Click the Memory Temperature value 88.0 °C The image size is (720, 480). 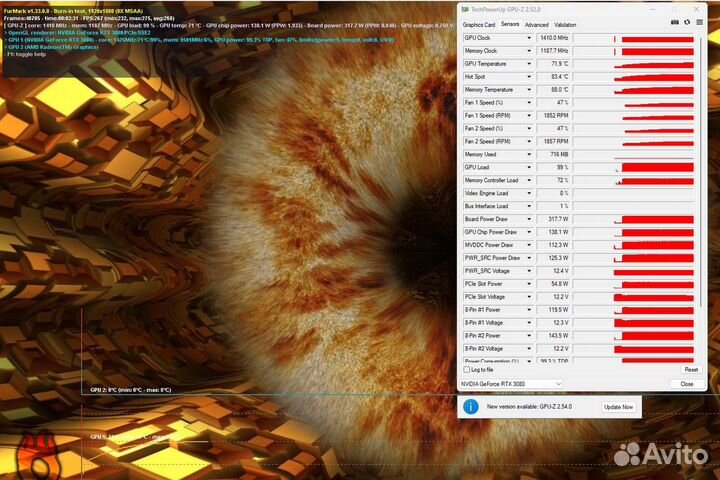553,90
